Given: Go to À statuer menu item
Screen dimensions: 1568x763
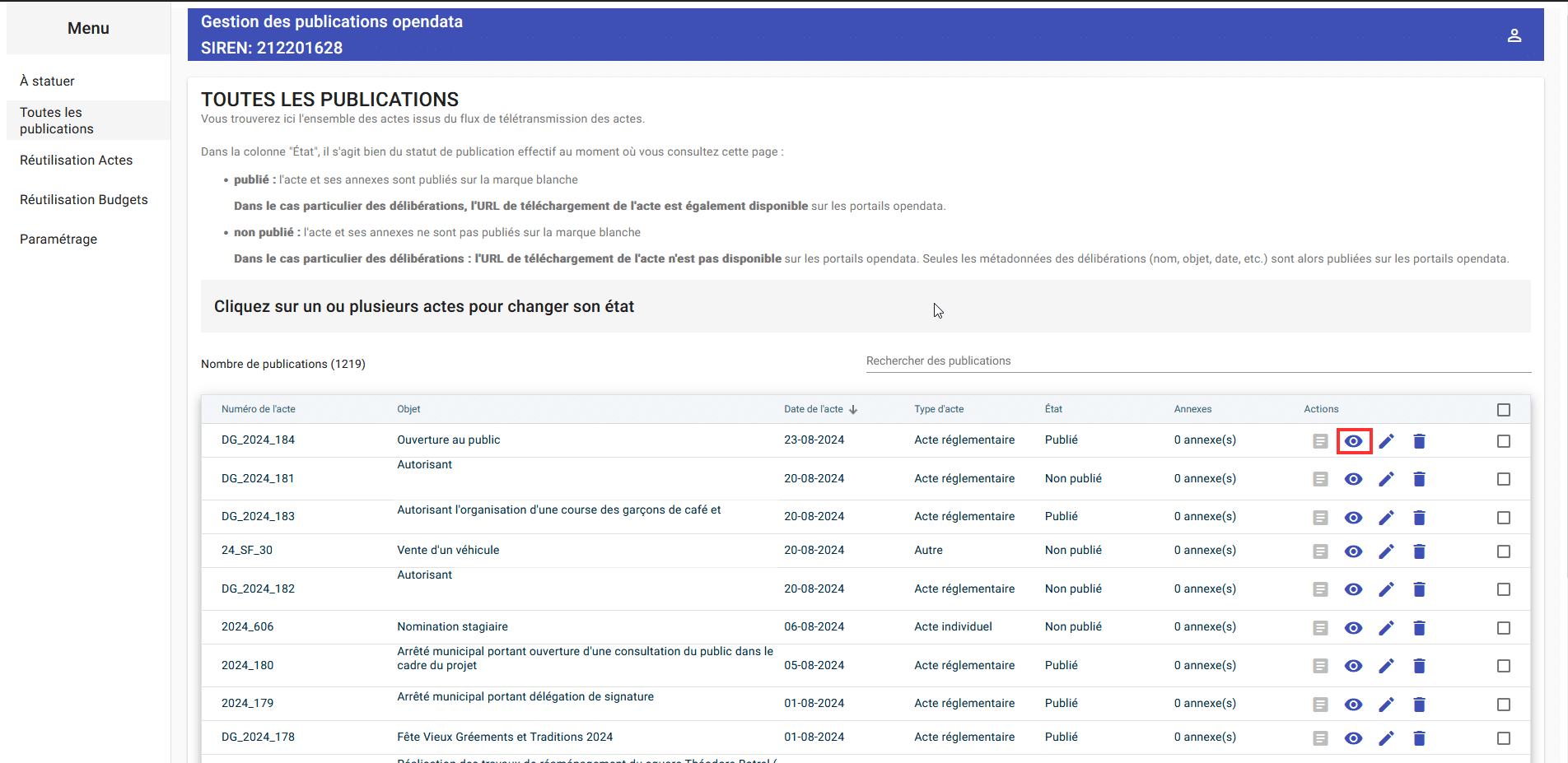Looking at the screenshot, I should (48, 81).
